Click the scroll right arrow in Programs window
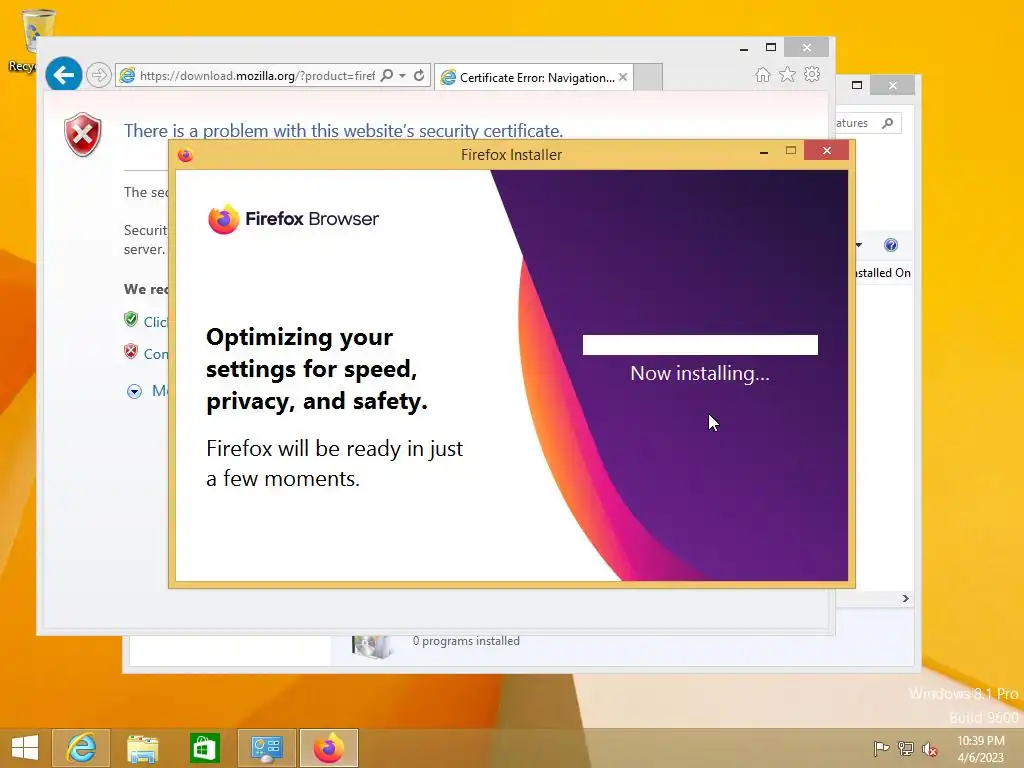 point(906,598)
